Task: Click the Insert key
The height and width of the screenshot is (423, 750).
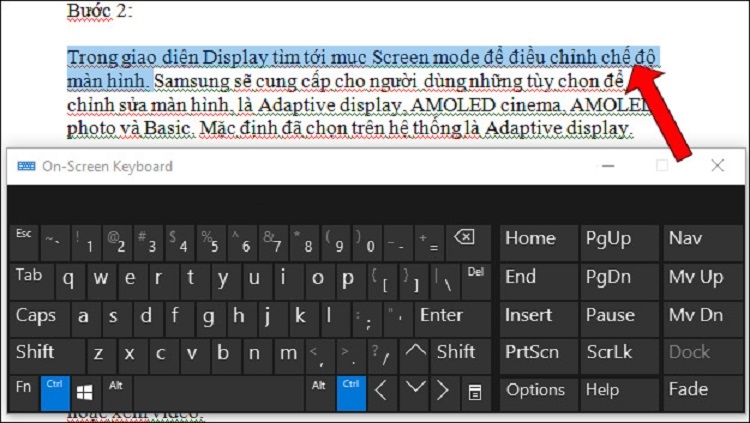Action: pos(539,319)
